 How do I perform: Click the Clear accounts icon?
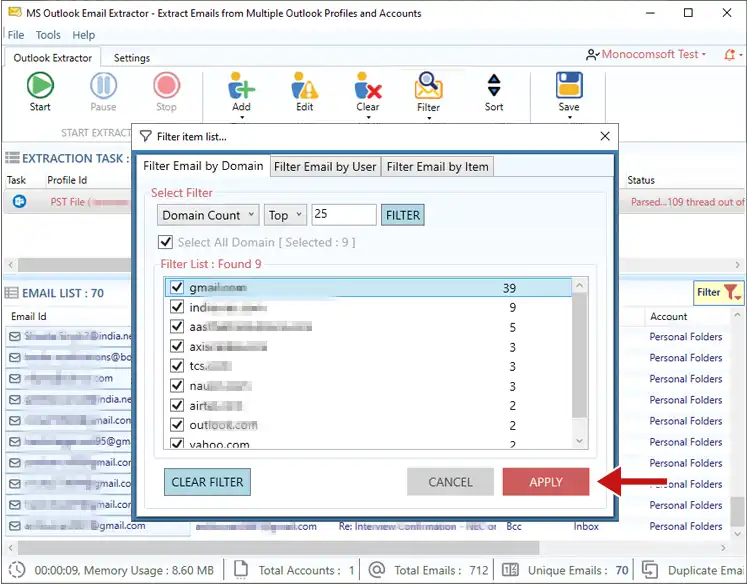(x=368, y=85)
